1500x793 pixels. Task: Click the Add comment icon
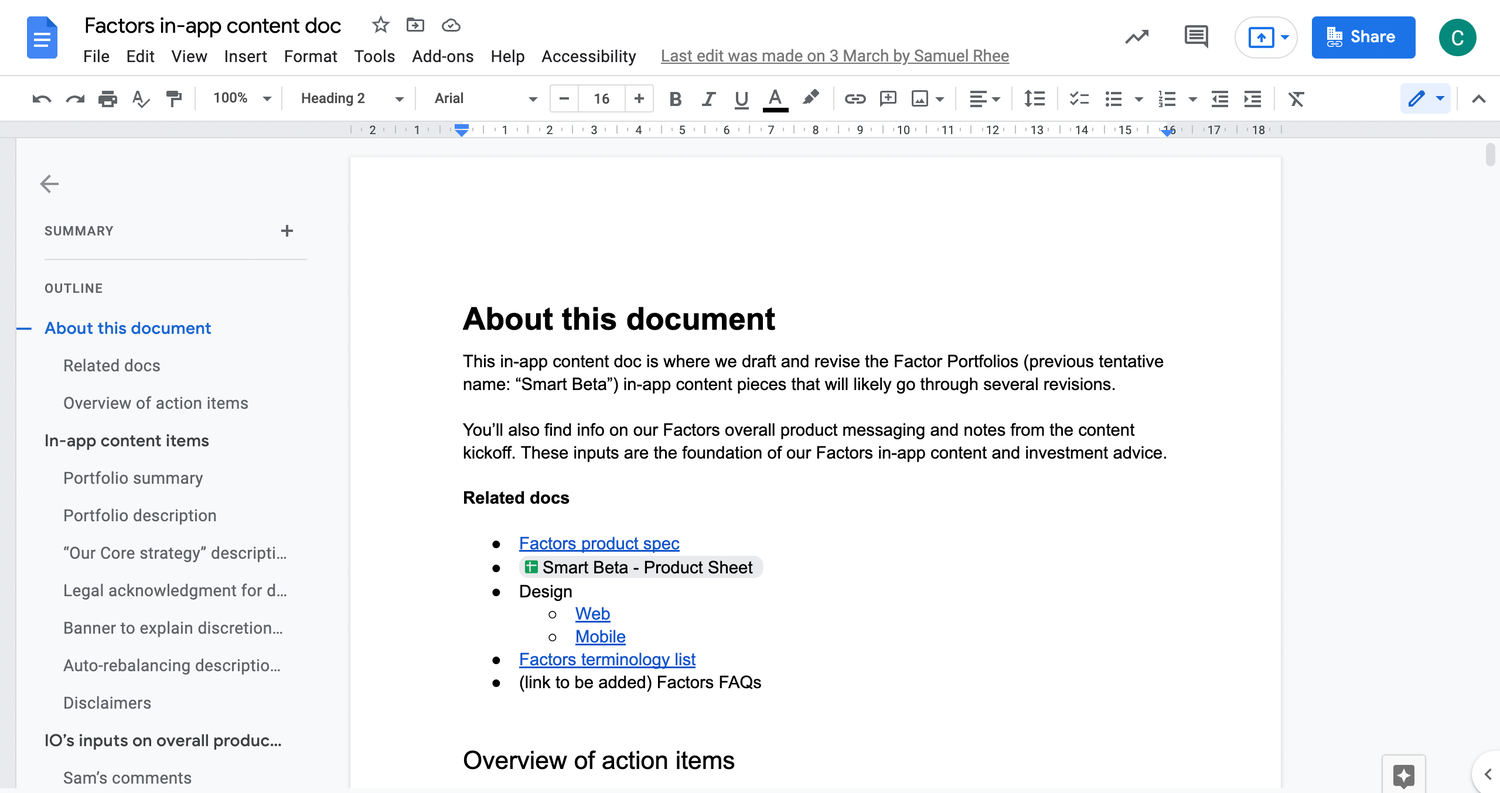click(x=888, y=98)
